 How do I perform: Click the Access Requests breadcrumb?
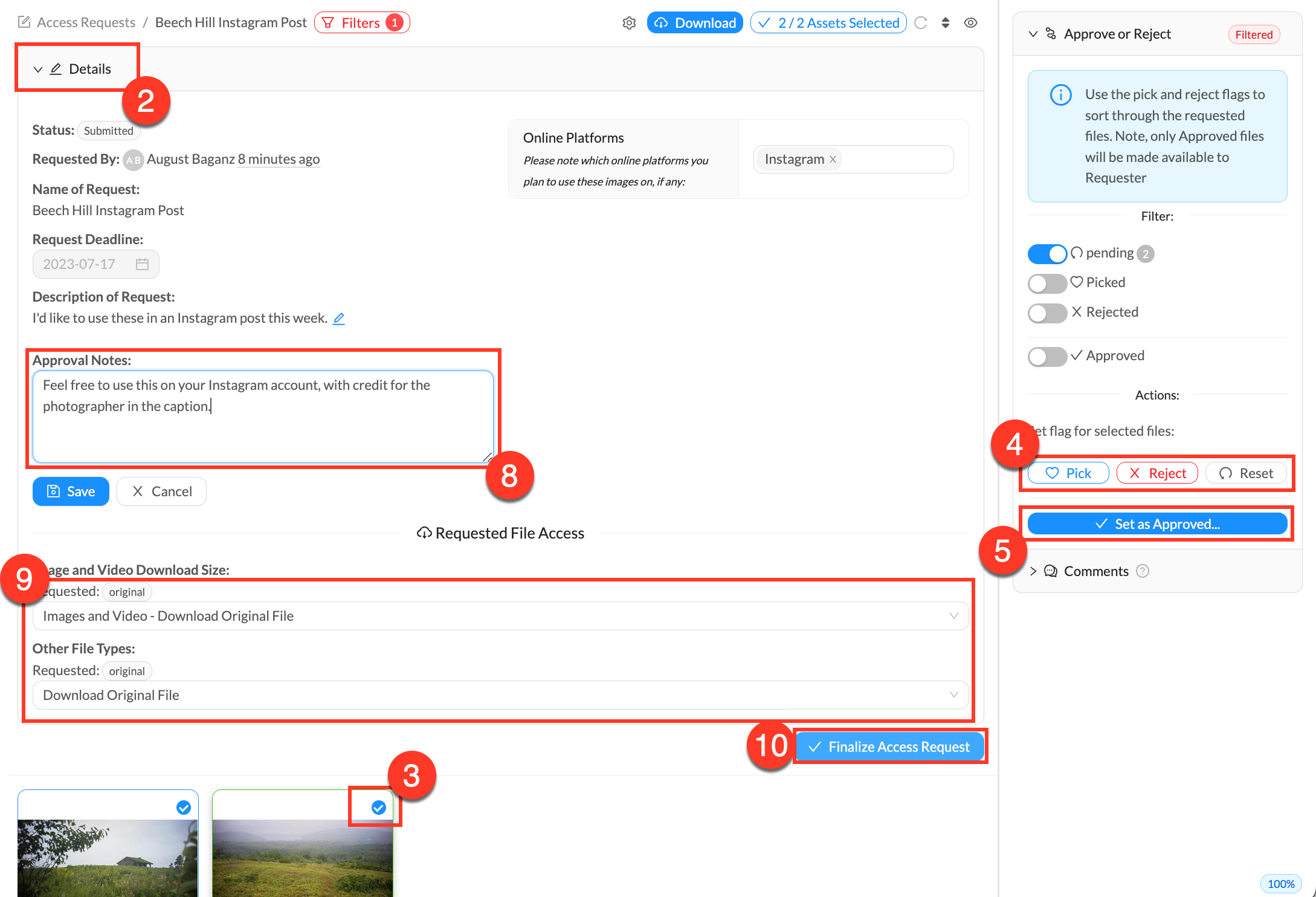tap(86, 23)
